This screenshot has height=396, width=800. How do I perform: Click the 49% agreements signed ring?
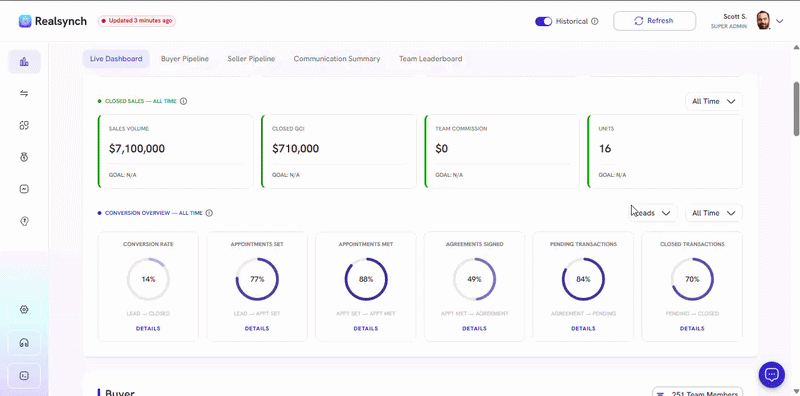[474, 279]
